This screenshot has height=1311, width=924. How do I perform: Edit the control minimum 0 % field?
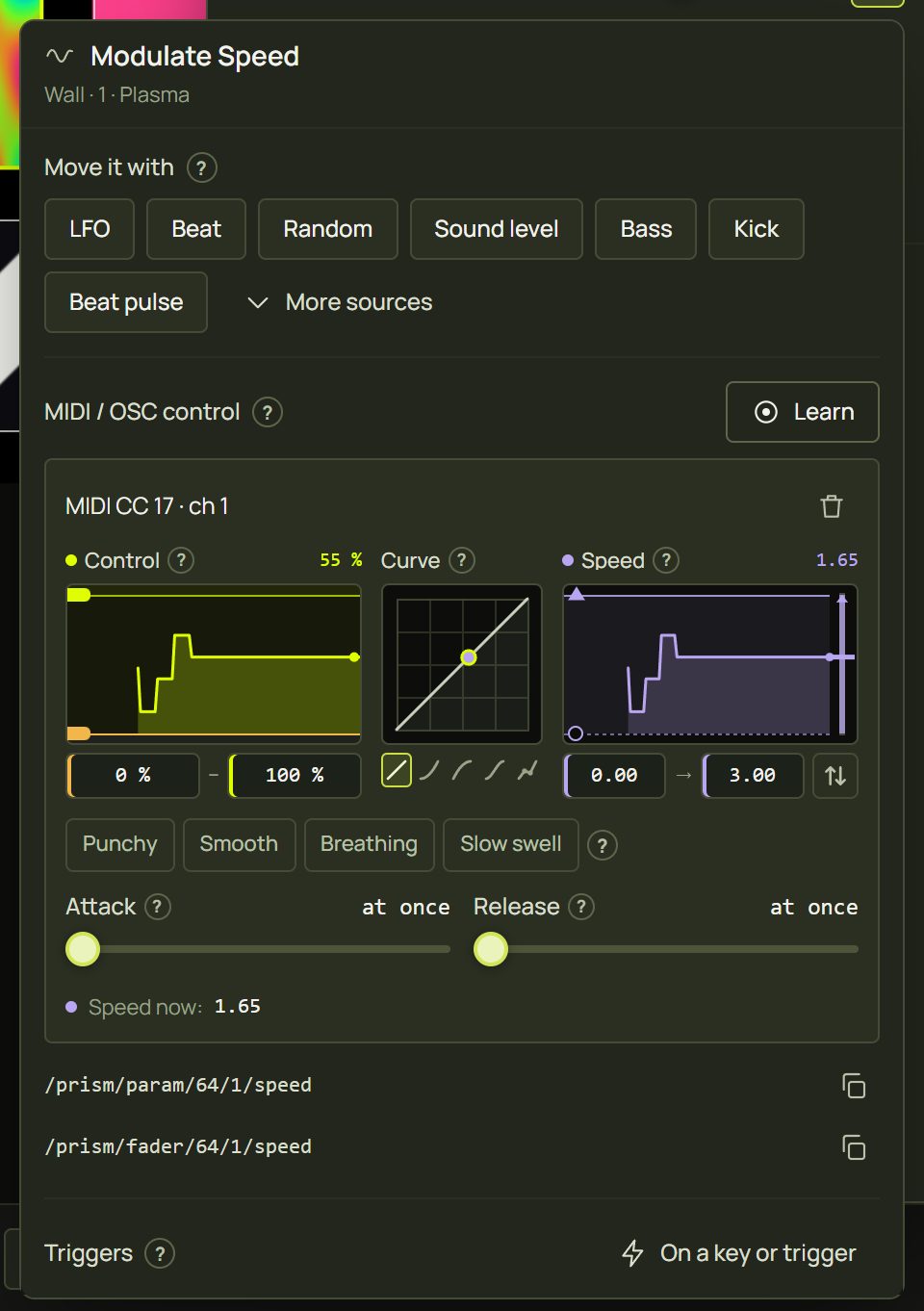(133, 776)
